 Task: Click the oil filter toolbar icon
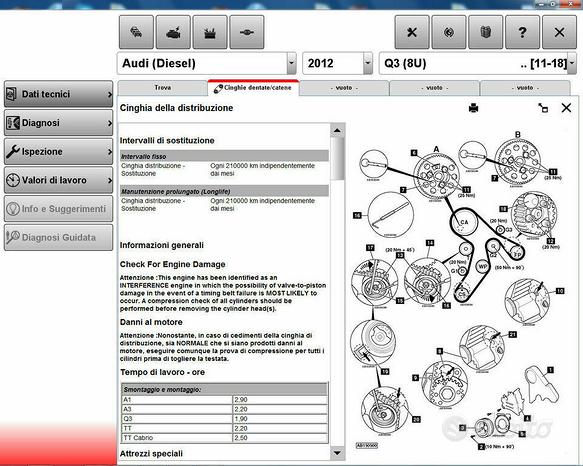(486, 32)
